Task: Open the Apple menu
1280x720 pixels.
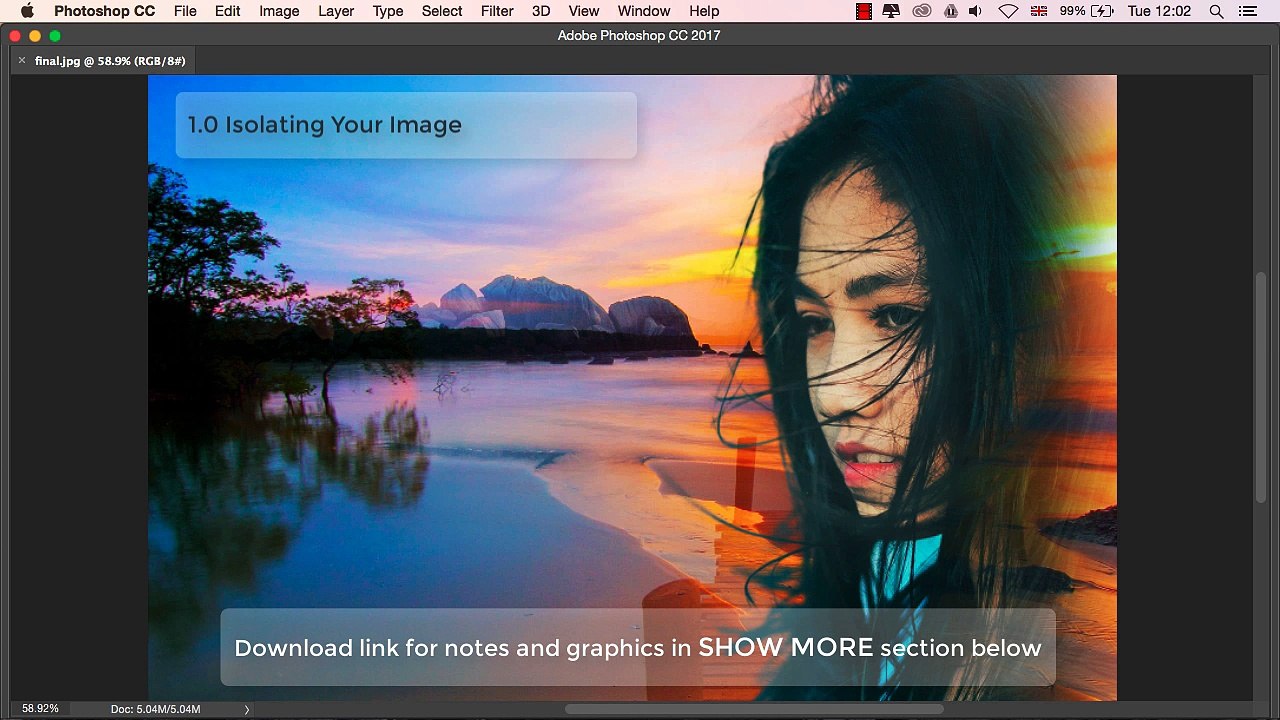Action: point(27,11)
